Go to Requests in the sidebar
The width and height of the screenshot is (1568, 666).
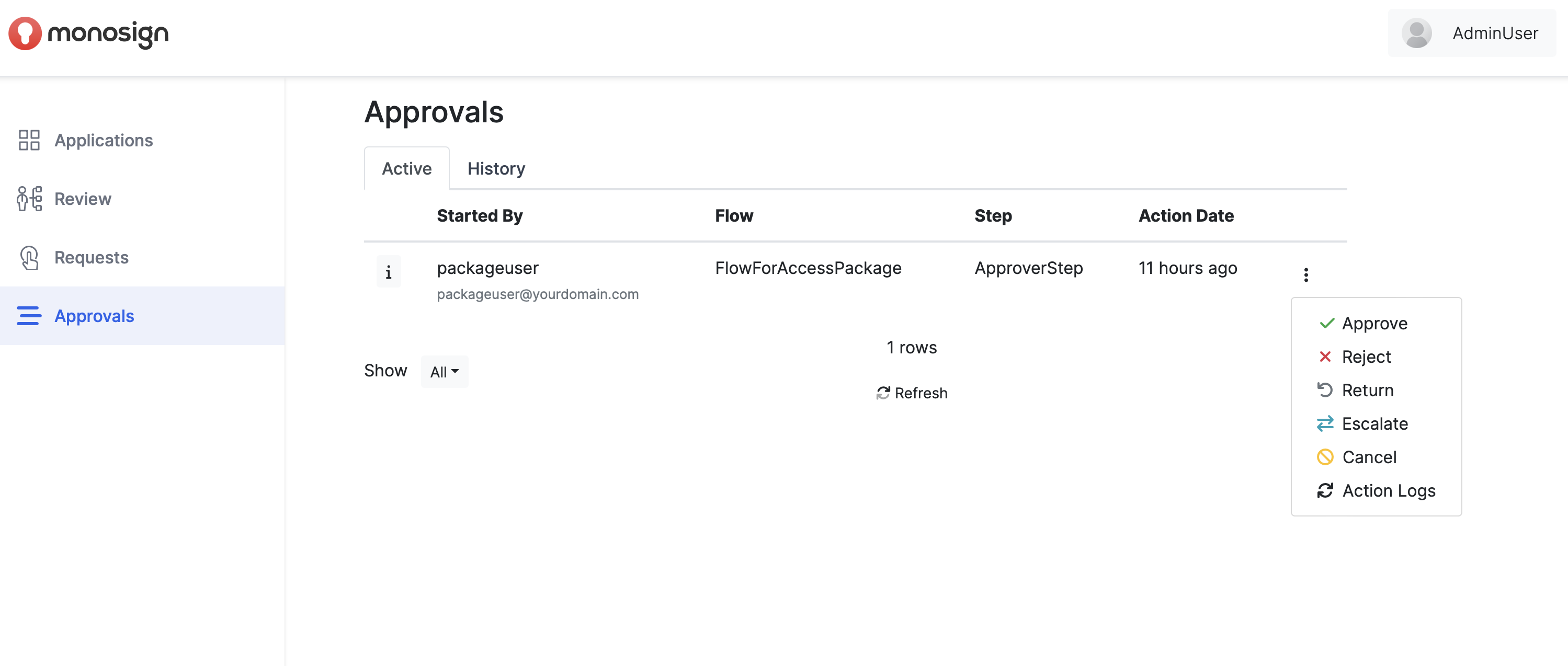[x=90, y=257]
